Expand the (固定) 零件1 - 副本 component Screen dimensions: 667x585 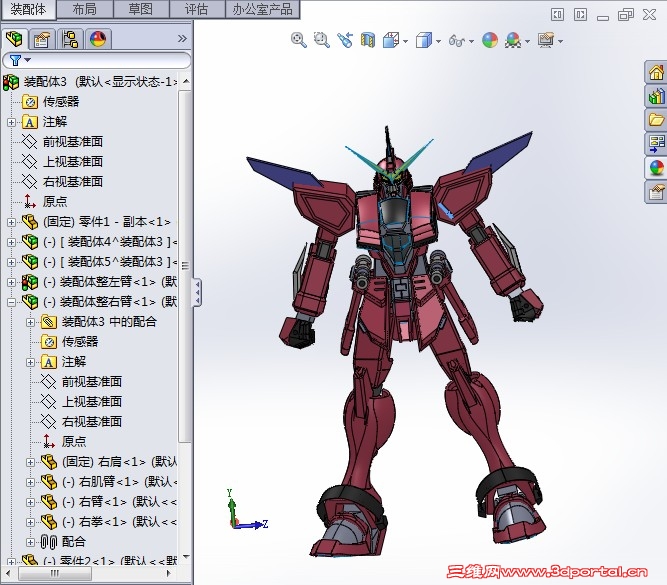click(11, 222)
